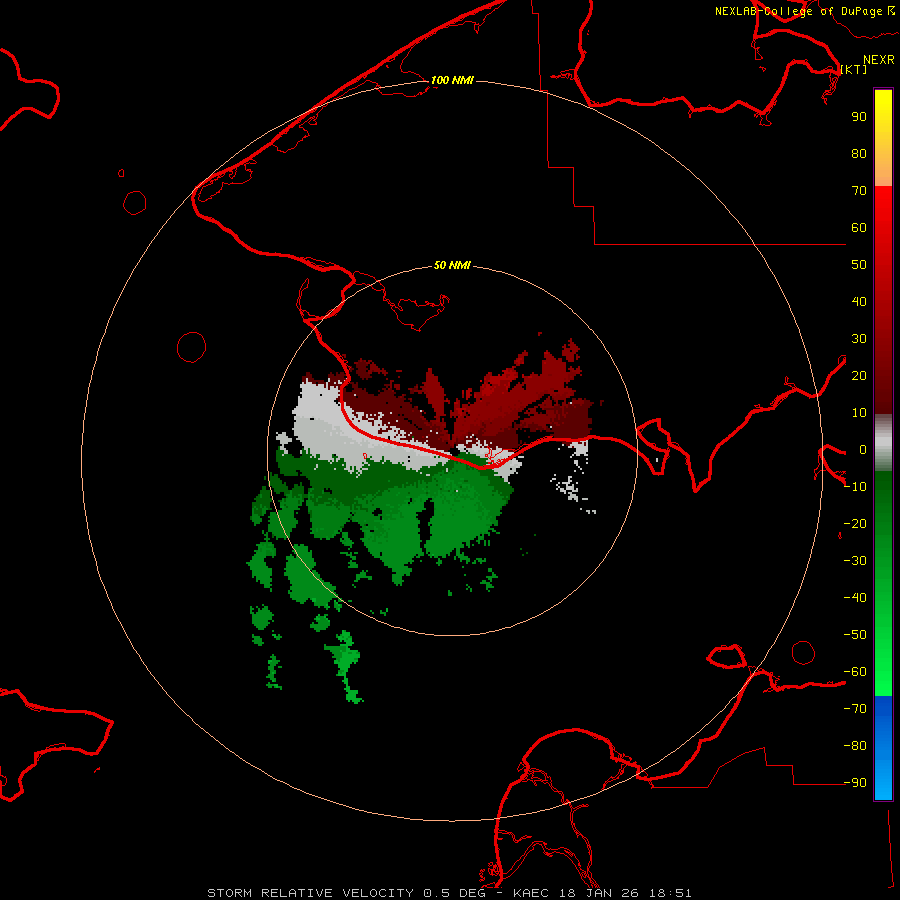Click the '40' value on velocity scale
The height and width of the screenshot is (900, 900).
pos(859,301)
